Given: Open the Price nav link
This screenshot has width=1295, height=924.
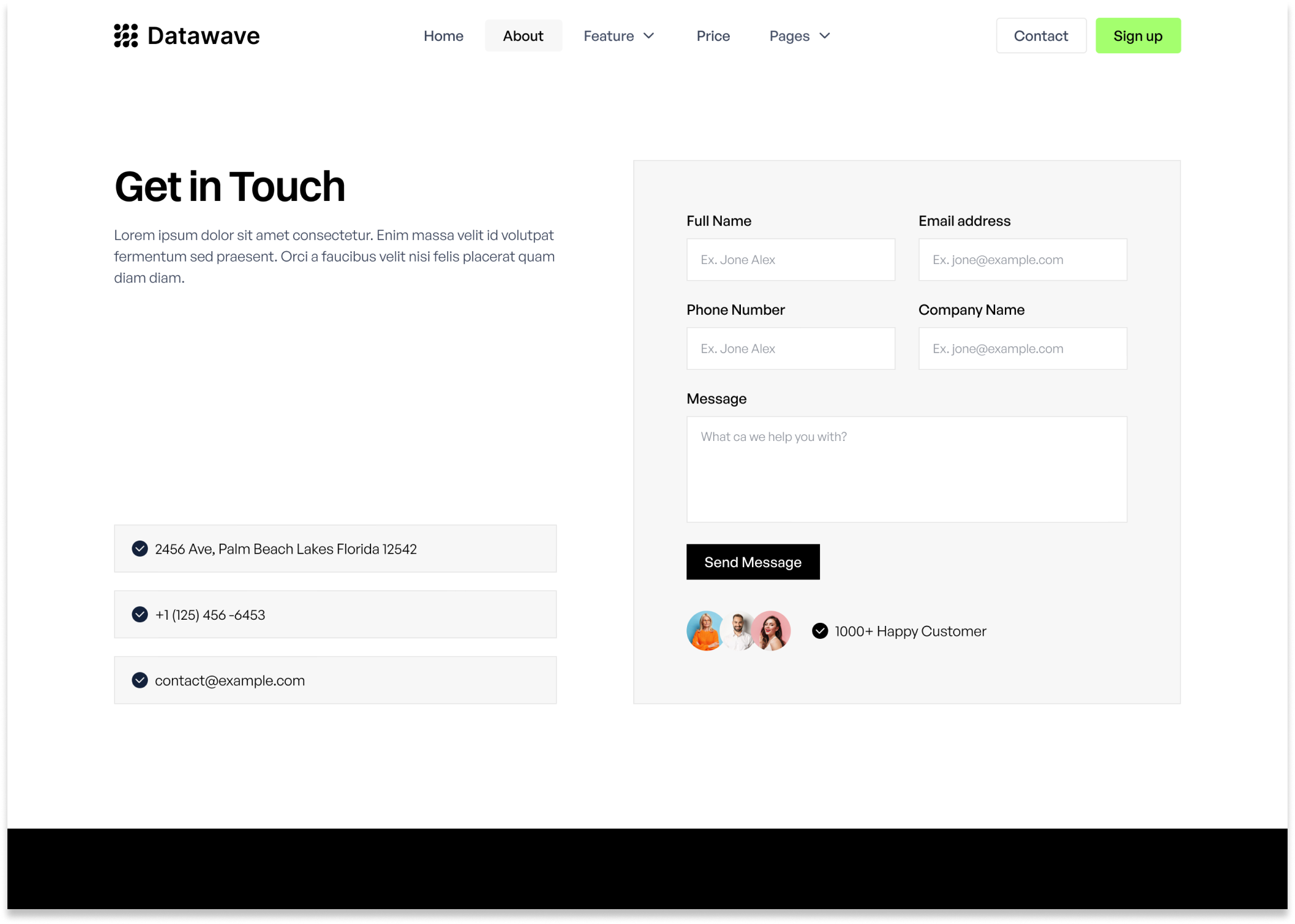Looking at the screenshot, I should point(713,36).
